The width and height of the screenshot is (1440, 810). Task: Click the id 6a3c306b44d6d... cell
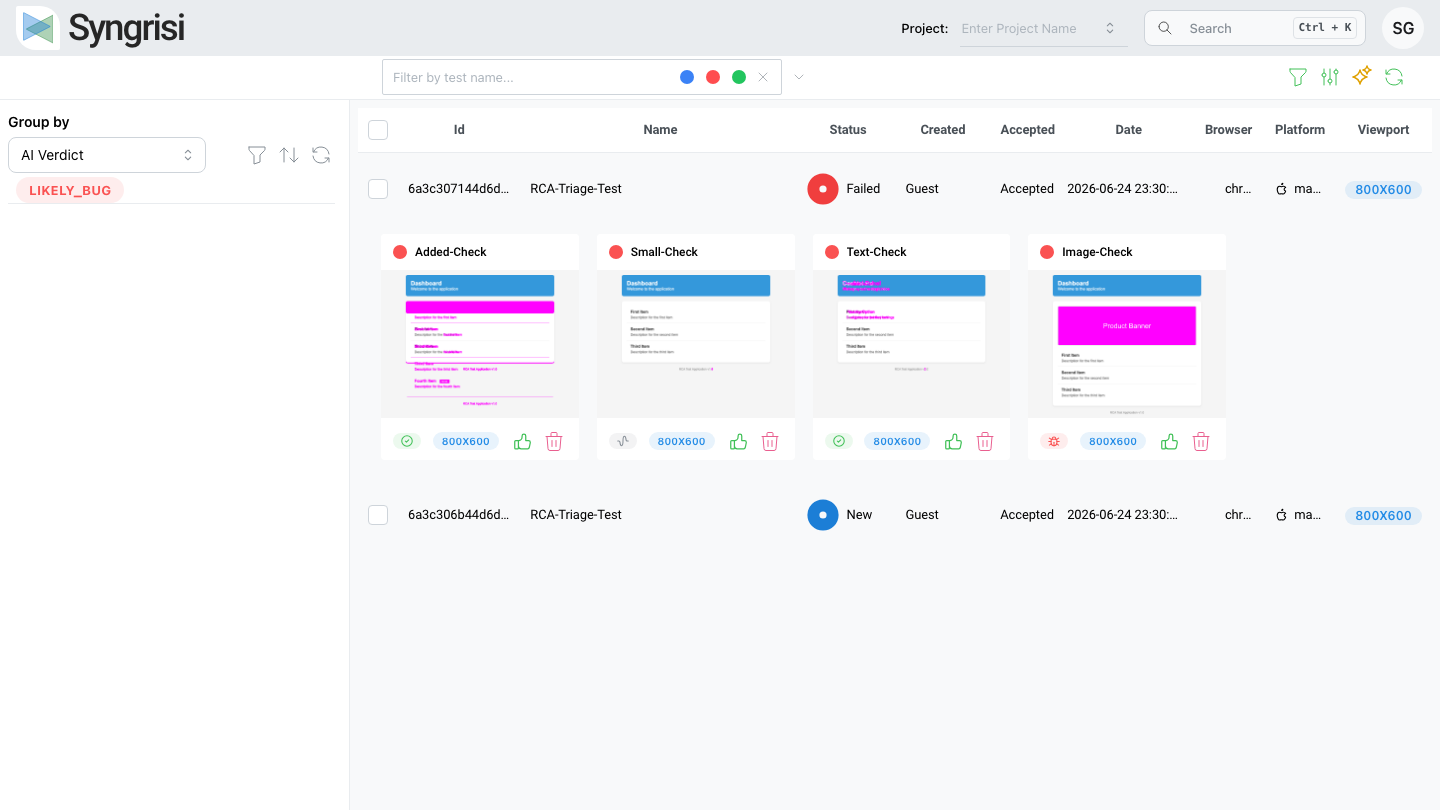[459, 515]
